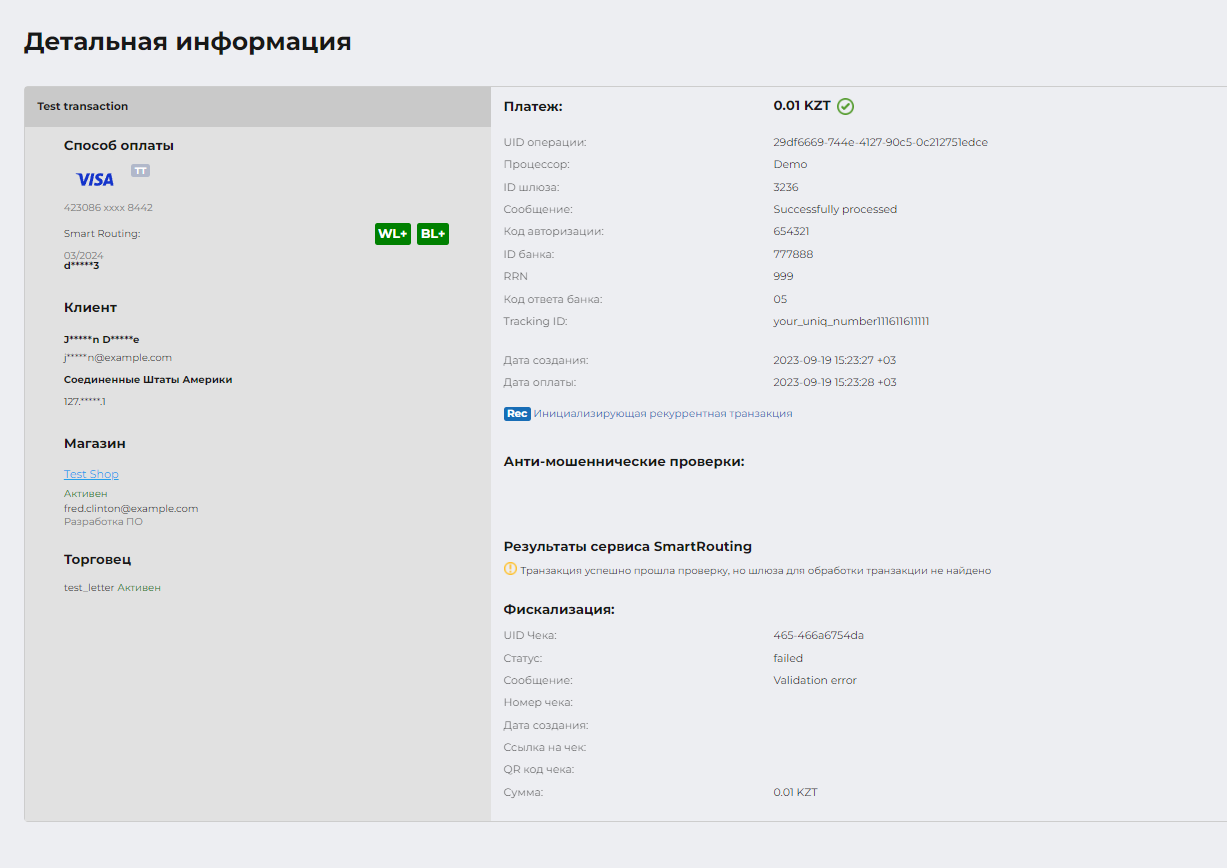Click the Visa card logo
The width and height of the screenshot is (1227, 868).
tap(95, 180)
